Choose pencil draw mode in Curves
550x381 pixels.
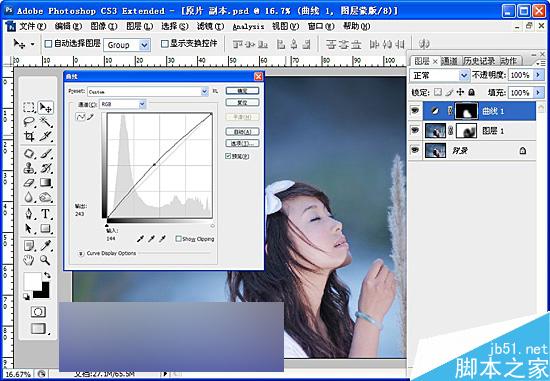pyautogui.click(x=90, y=117)
